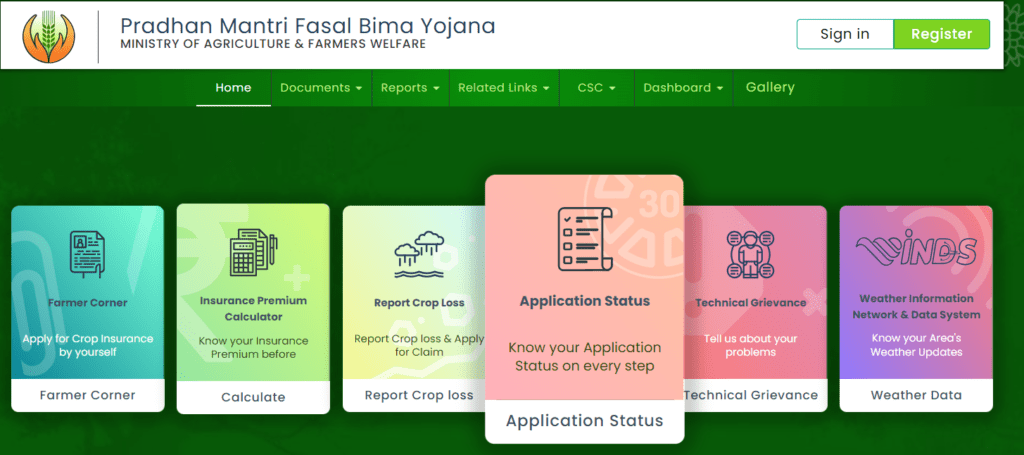The height and width of the screenshot is (455, 1024).
Task: Expand the Related Links dropdown menu
Action: tap(504, 87)
